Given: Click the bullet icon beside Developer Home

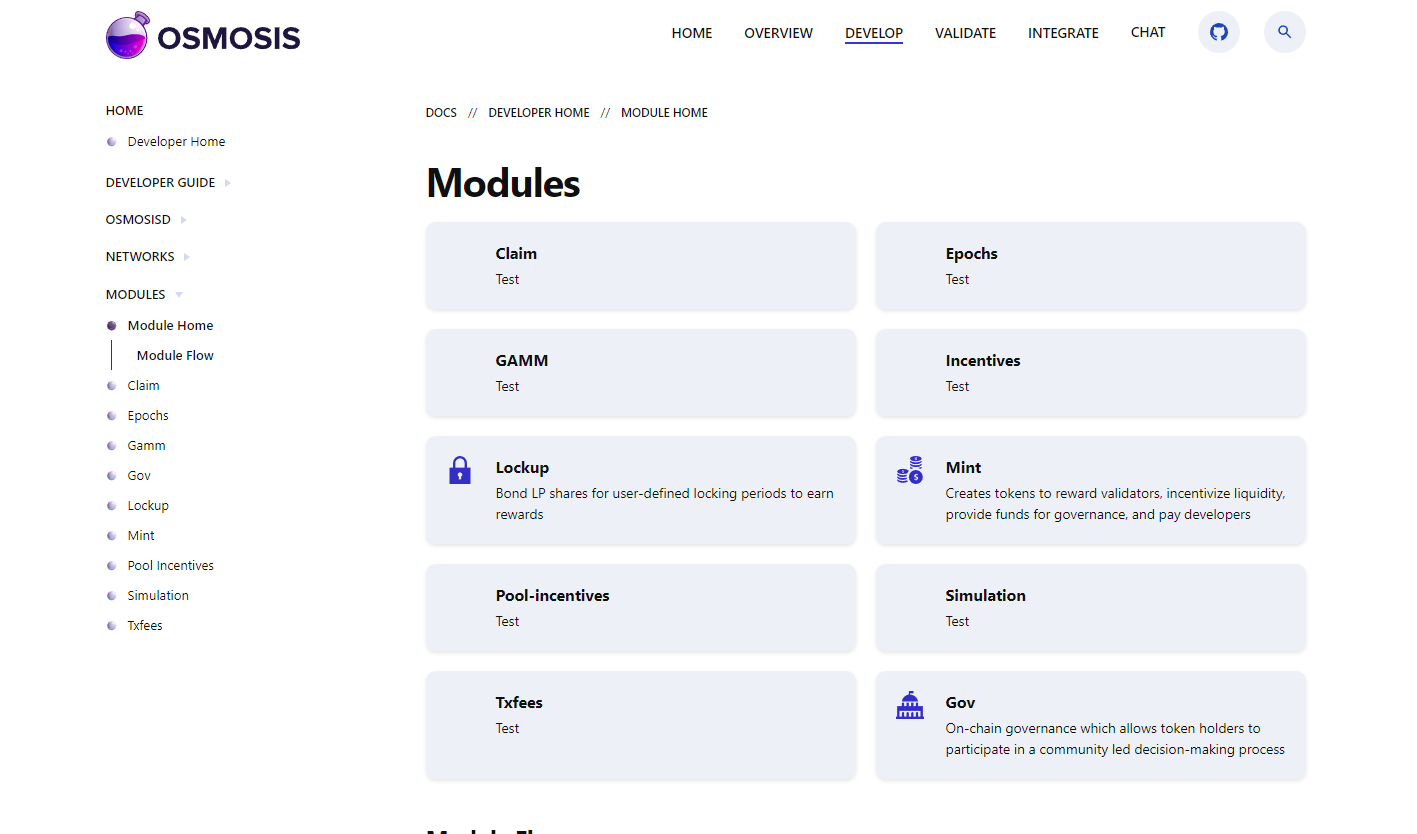Looking at the screenshot, I should pos(111,141).
